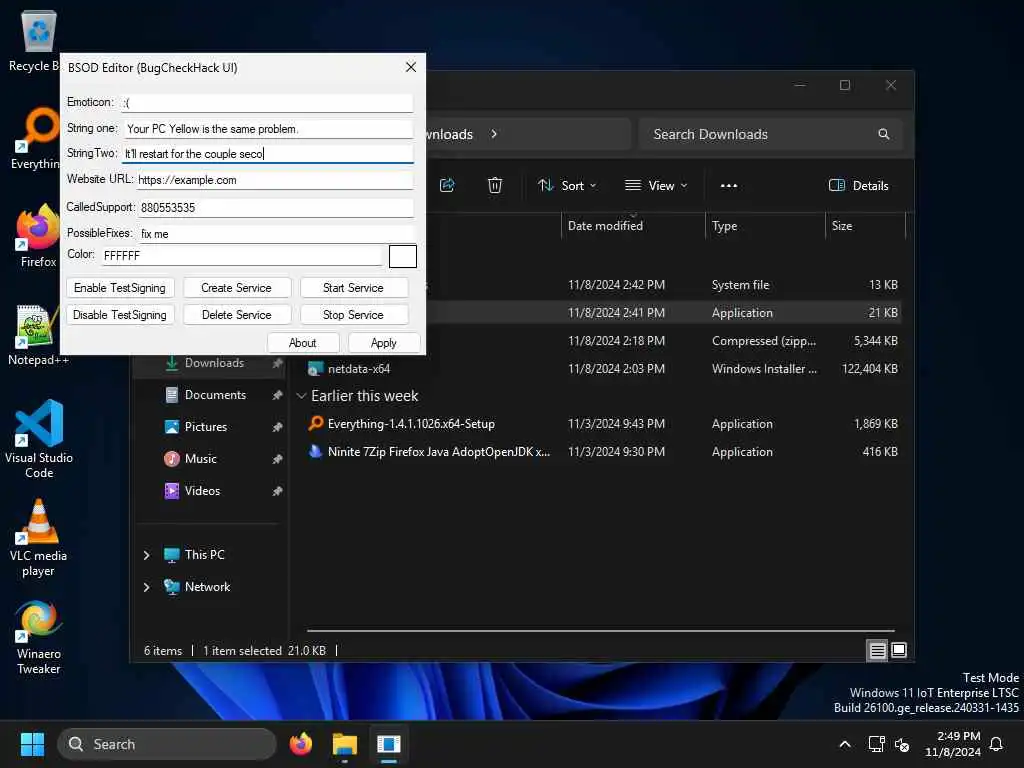The height and width of the screenshot is (768, 1024).
Task: Click Disable TestSigning button
Action: point(120,315)
